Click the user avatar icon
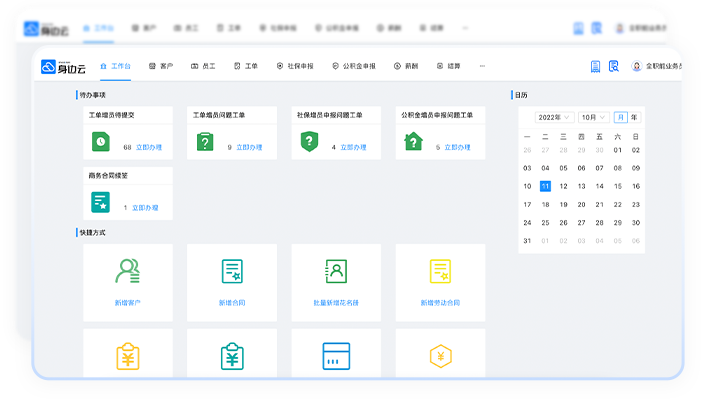This screenshot has height=399, width=701. (636, 66)
